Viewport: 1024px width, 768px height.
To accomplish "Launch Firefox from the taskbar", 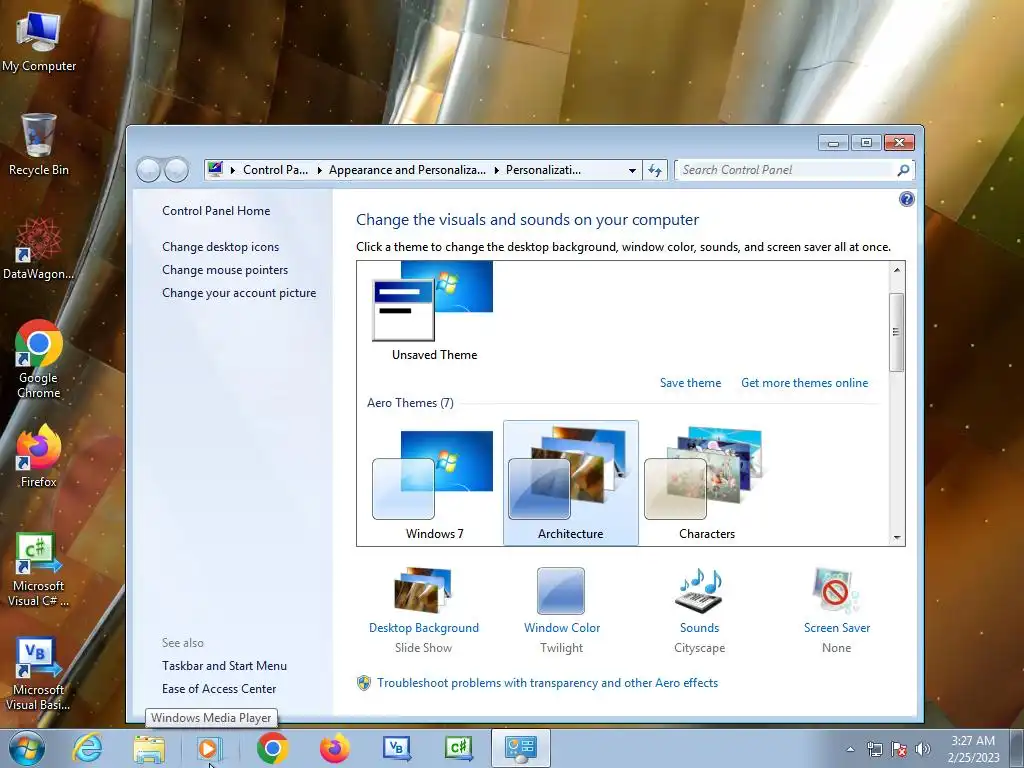I will [x=334, y=748].
